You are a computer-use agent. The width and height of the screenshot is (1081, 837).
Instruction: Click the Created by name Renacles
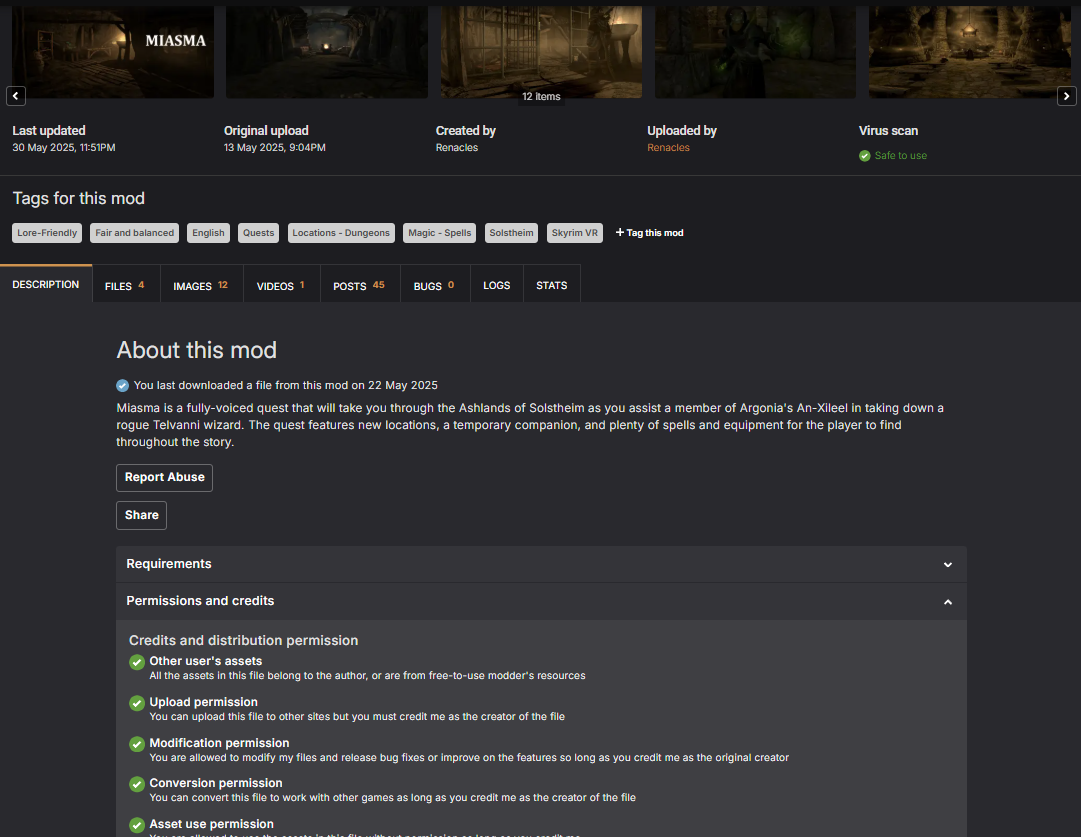pyautogui.click(x=456, y=148)
